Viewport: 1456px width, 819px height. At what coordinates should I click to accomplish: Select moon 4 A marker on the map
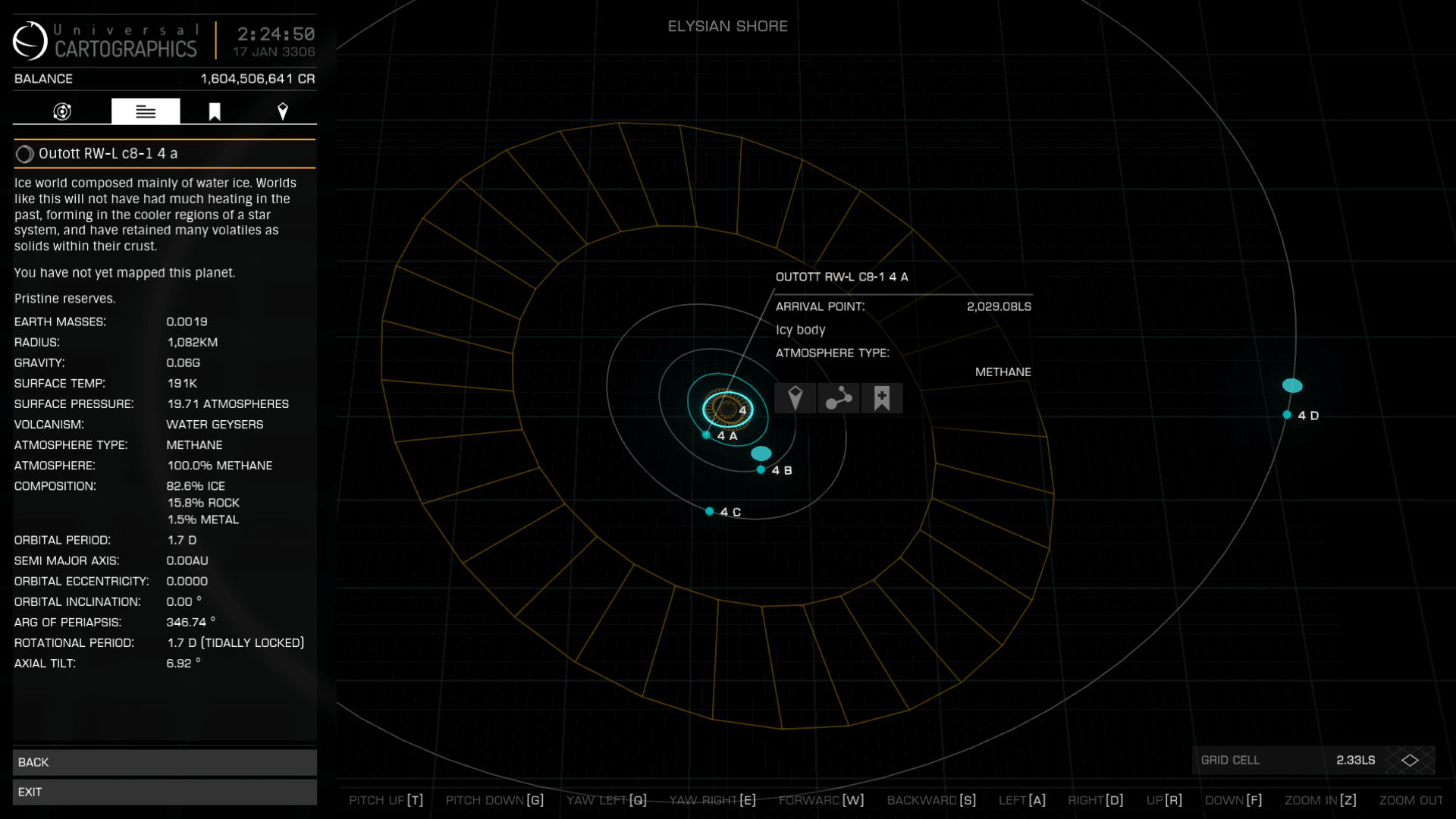coord(707,435)
